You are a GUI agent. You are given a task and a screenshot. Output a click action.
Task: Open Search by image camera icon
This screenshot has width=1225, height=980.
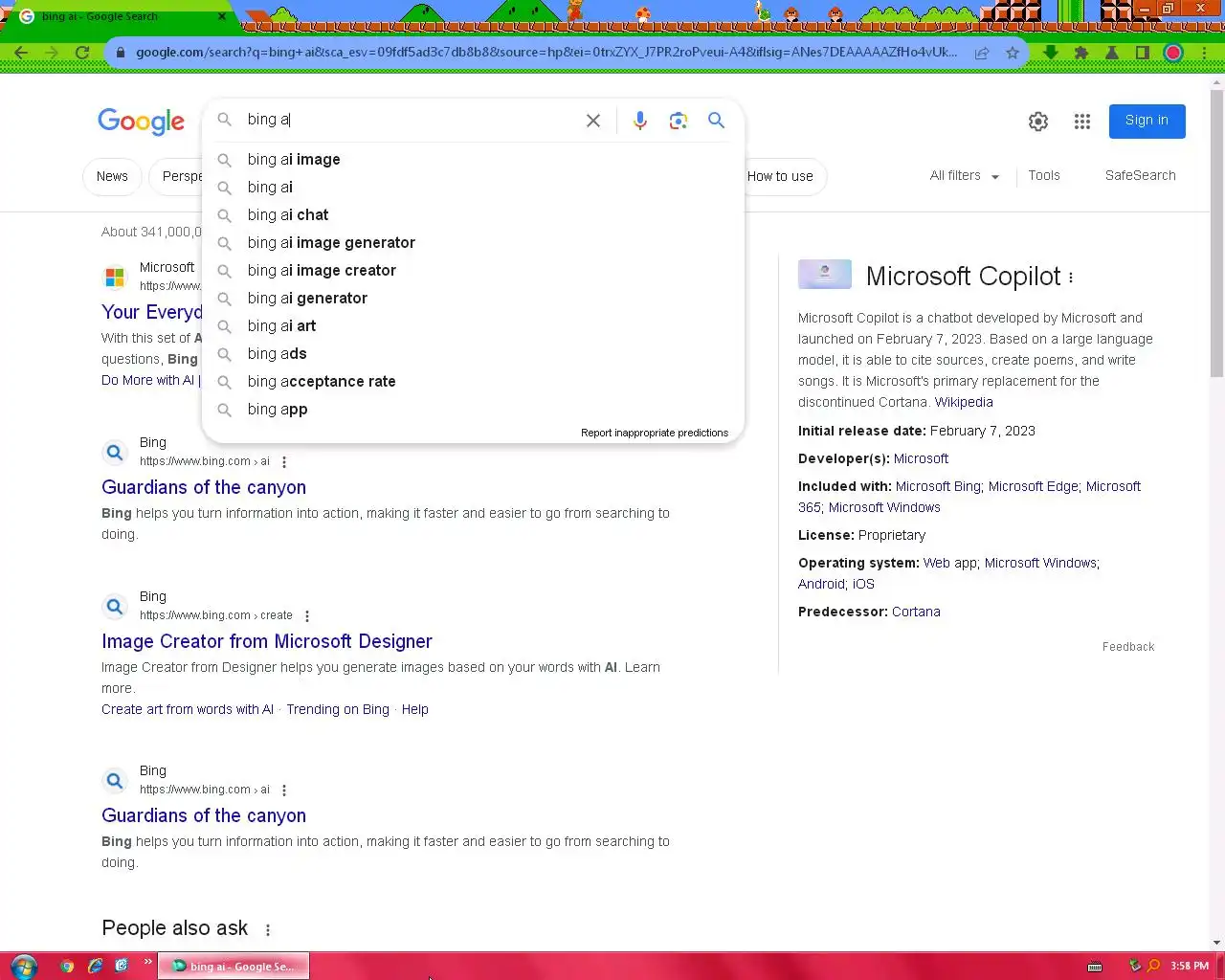679,121
